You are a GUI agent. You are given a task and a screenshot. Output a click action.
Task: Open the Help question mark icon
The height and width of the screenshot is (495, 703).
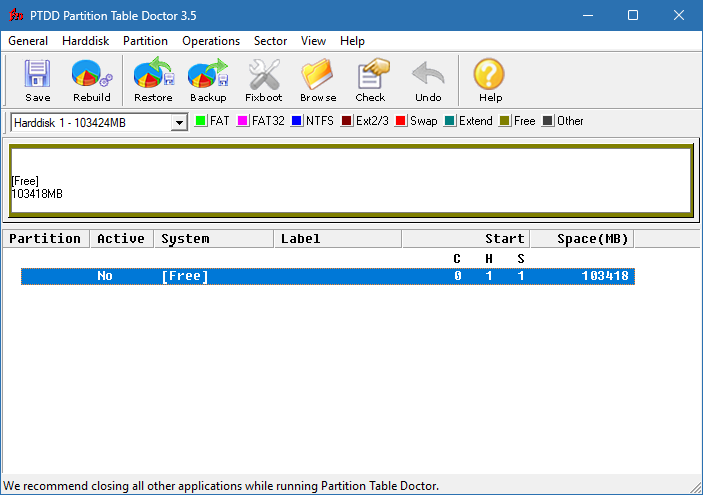click(x=489, y=74)
